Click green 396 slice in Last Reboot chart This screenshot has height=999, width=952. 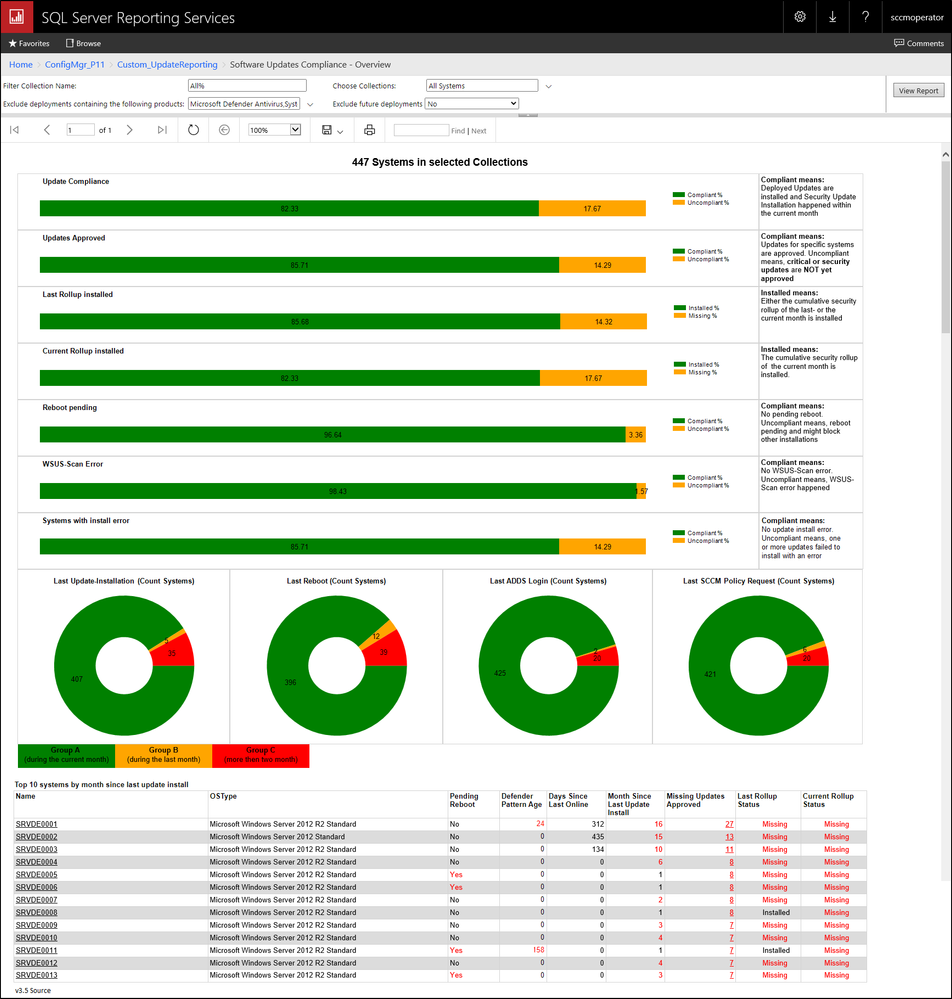click(290, 682)
